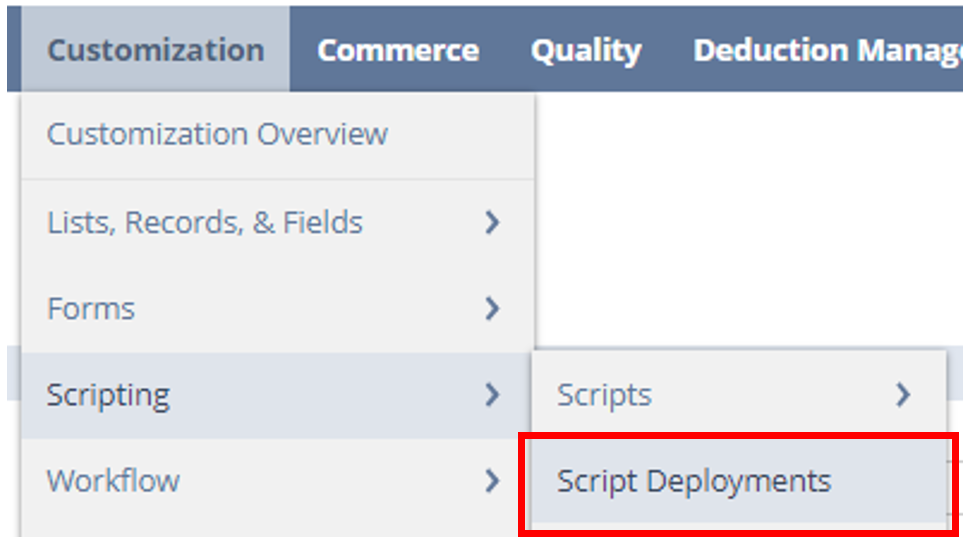Expand the Lists, Records, & Fields arrow

(x=491, y=222)
